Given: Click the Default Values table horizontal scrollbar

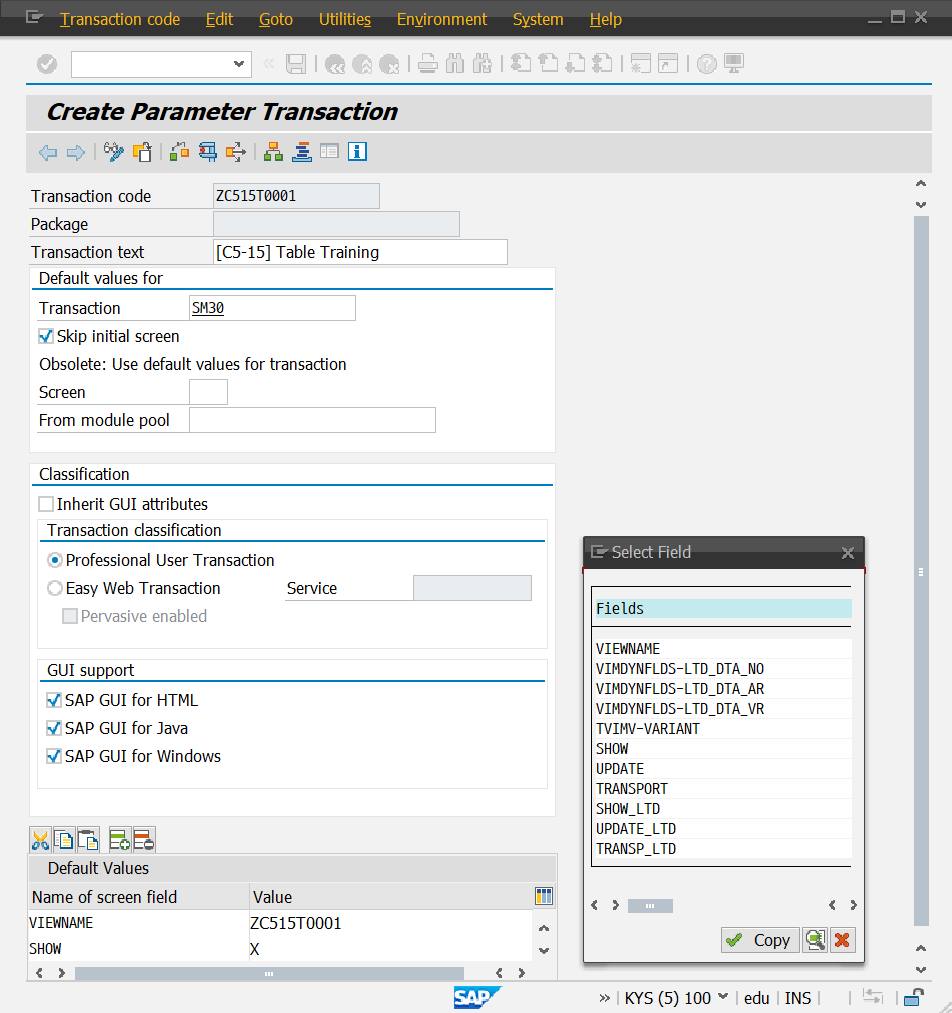Looking at the screenshot, I should (269, 973).
